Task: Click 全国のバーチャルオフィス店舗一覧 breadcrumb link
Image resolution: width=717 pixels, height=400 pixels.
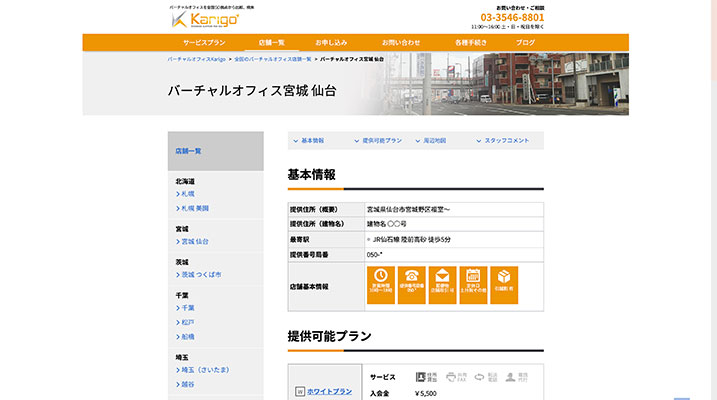Action: [273, 59]
